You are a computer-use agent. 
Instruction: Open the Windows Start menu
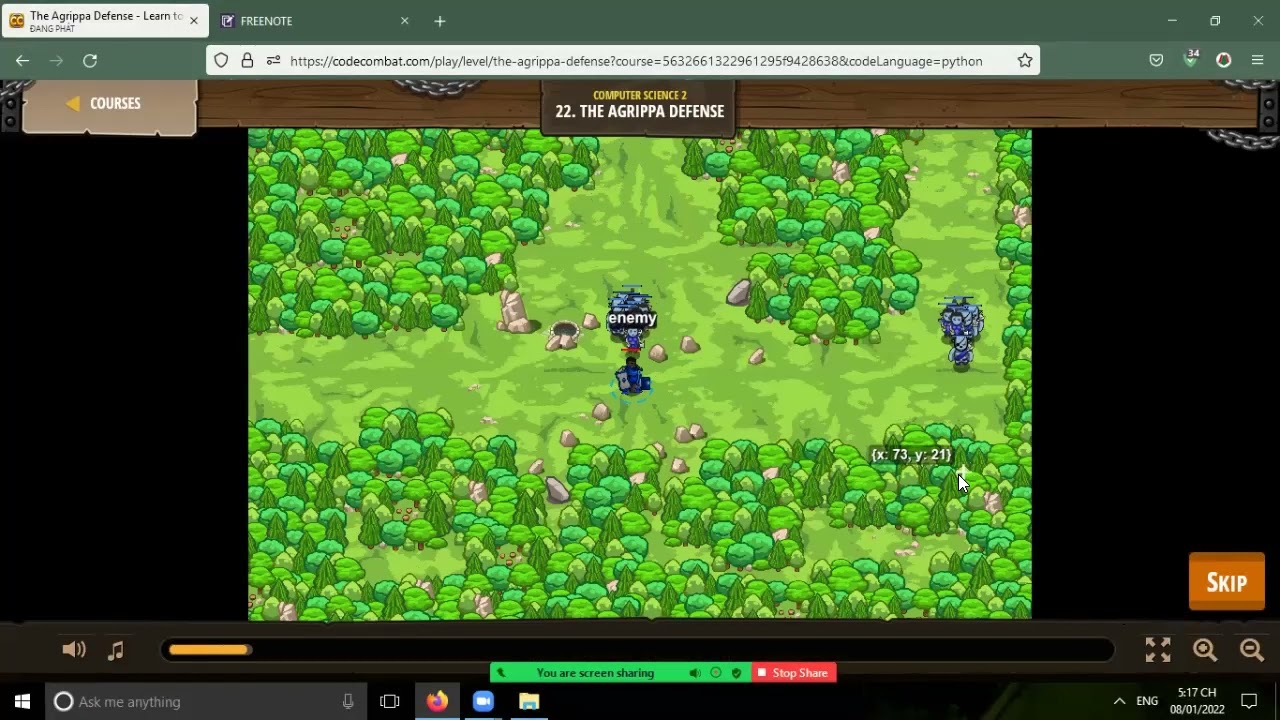point(22,701)
